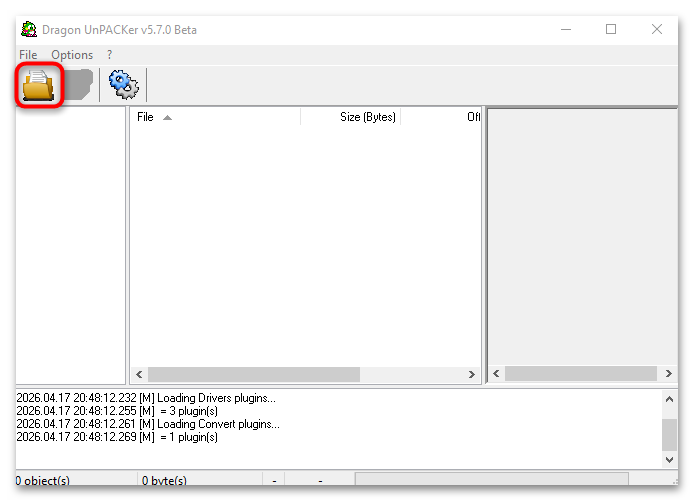Open a file with the folder icon

coord(39,85)
